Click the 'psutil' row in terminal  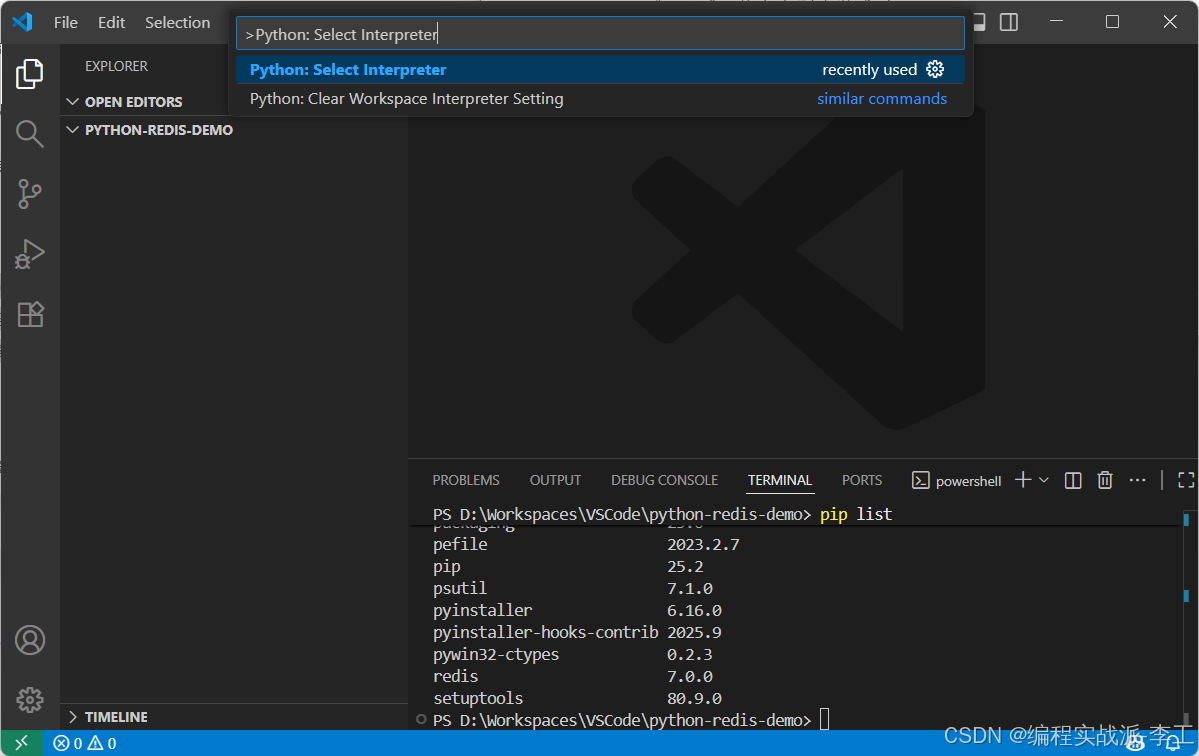point(574,588)
